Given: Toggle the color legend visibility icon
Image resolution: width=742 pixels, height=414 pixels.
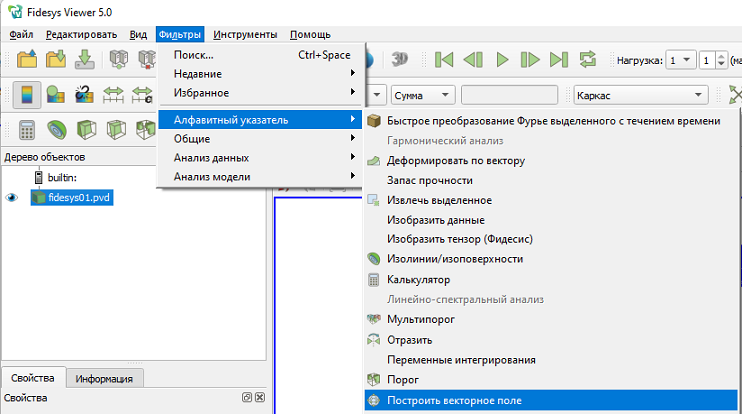Looking at the screenshot, I should click(x=27, y=95).
